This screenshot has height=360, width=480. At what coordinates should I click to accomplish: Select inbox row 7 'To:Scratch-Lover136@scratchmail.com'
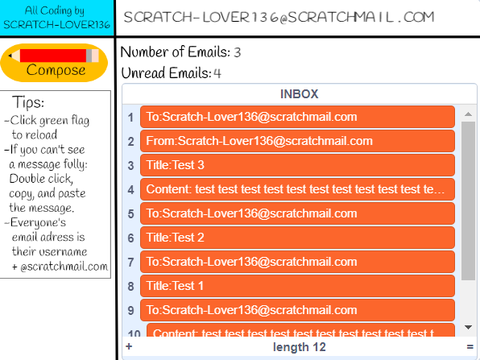[297, 262]
